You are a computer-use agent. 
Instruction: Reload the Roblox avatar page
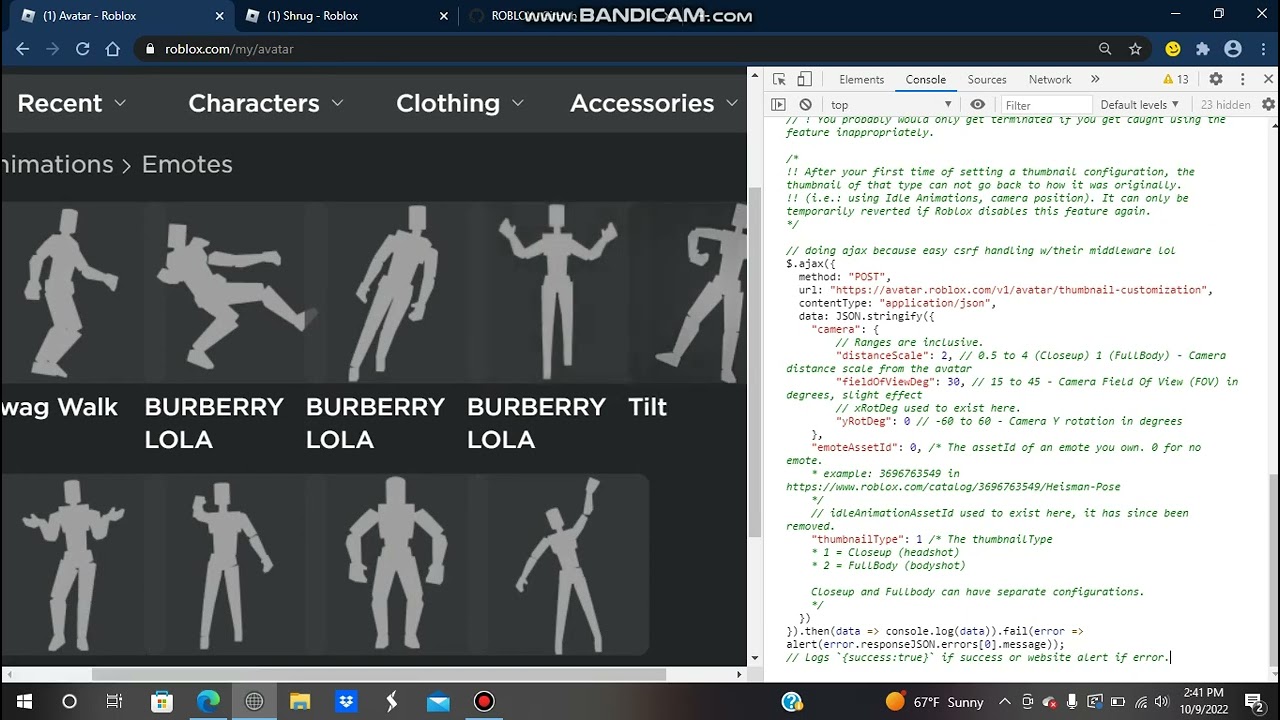(83, 49)
